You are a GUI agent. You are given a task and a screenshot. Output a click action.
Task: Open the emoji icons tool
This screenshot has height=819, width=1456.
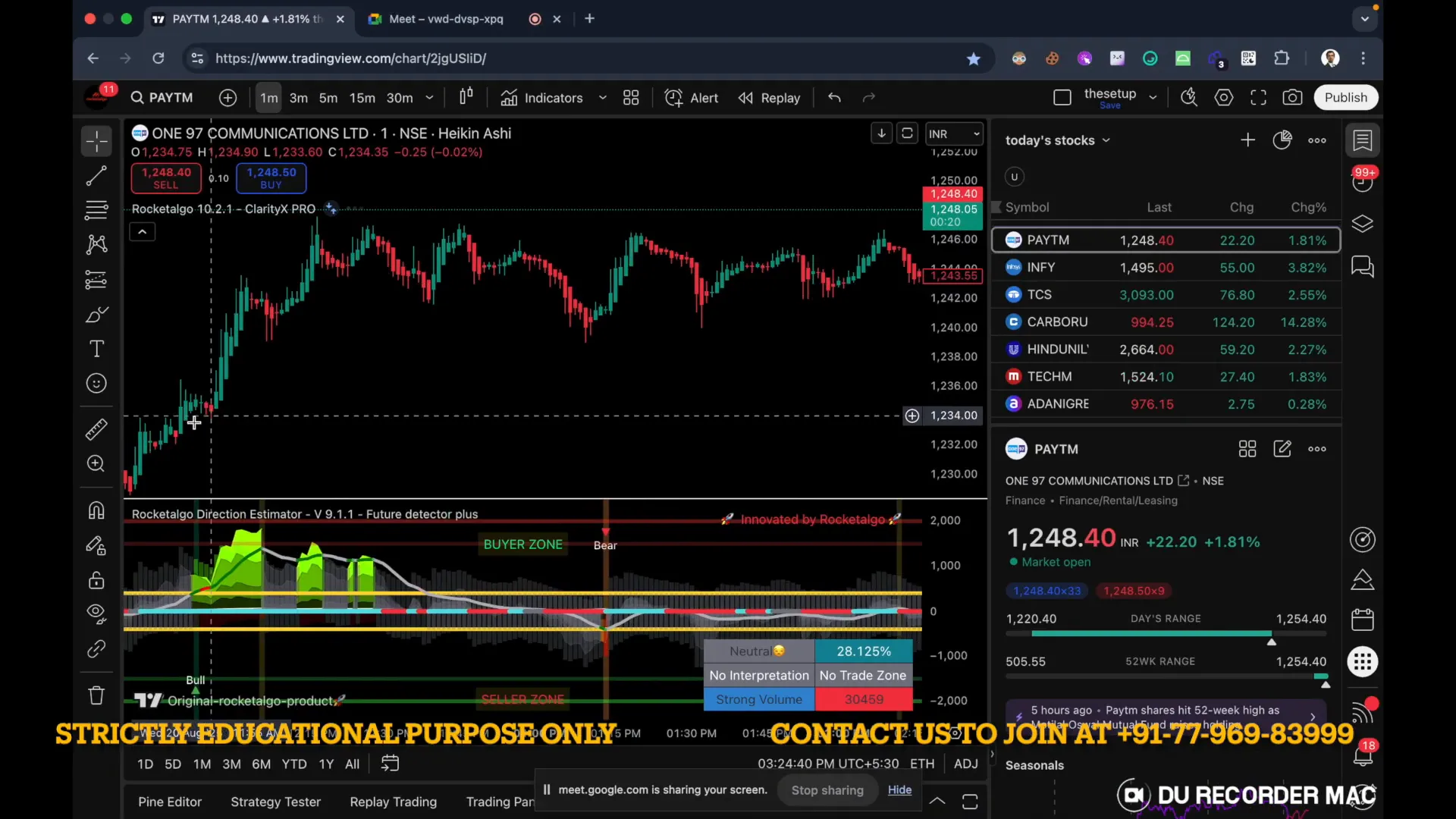point(96,384)
